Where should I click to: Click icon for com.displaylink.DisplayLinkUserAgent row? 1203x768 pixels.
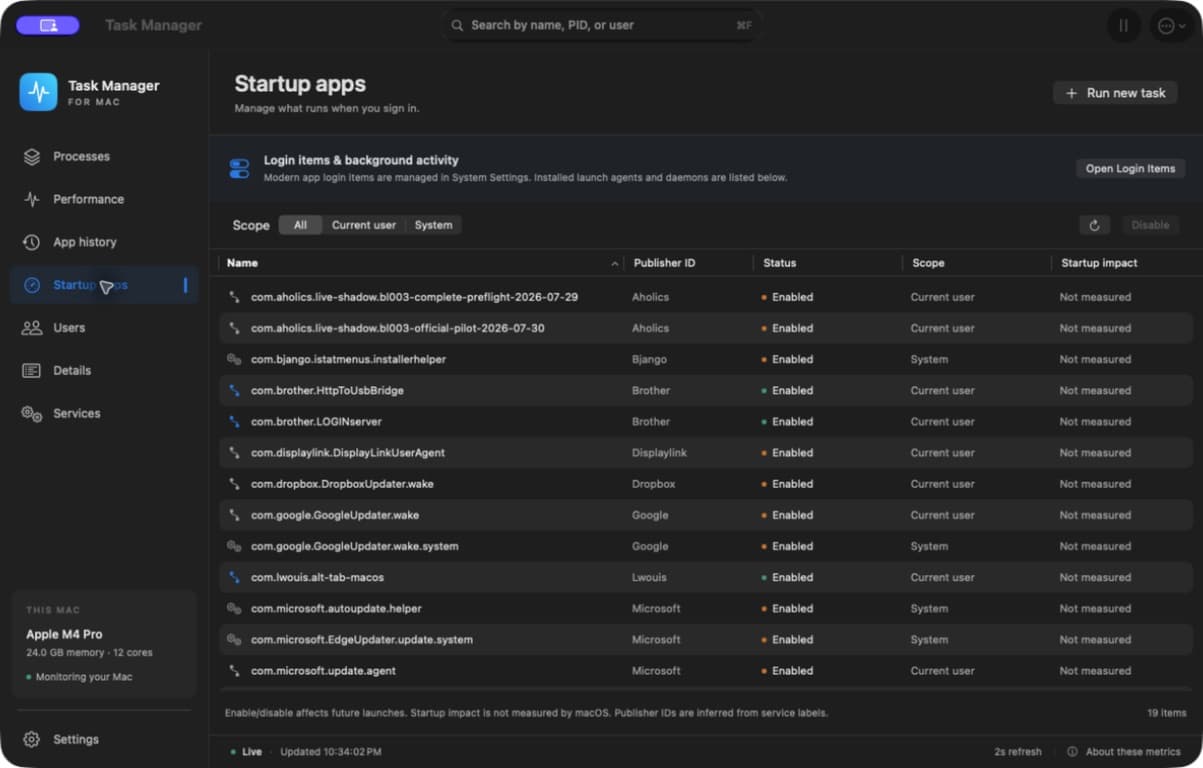[234, 453]
